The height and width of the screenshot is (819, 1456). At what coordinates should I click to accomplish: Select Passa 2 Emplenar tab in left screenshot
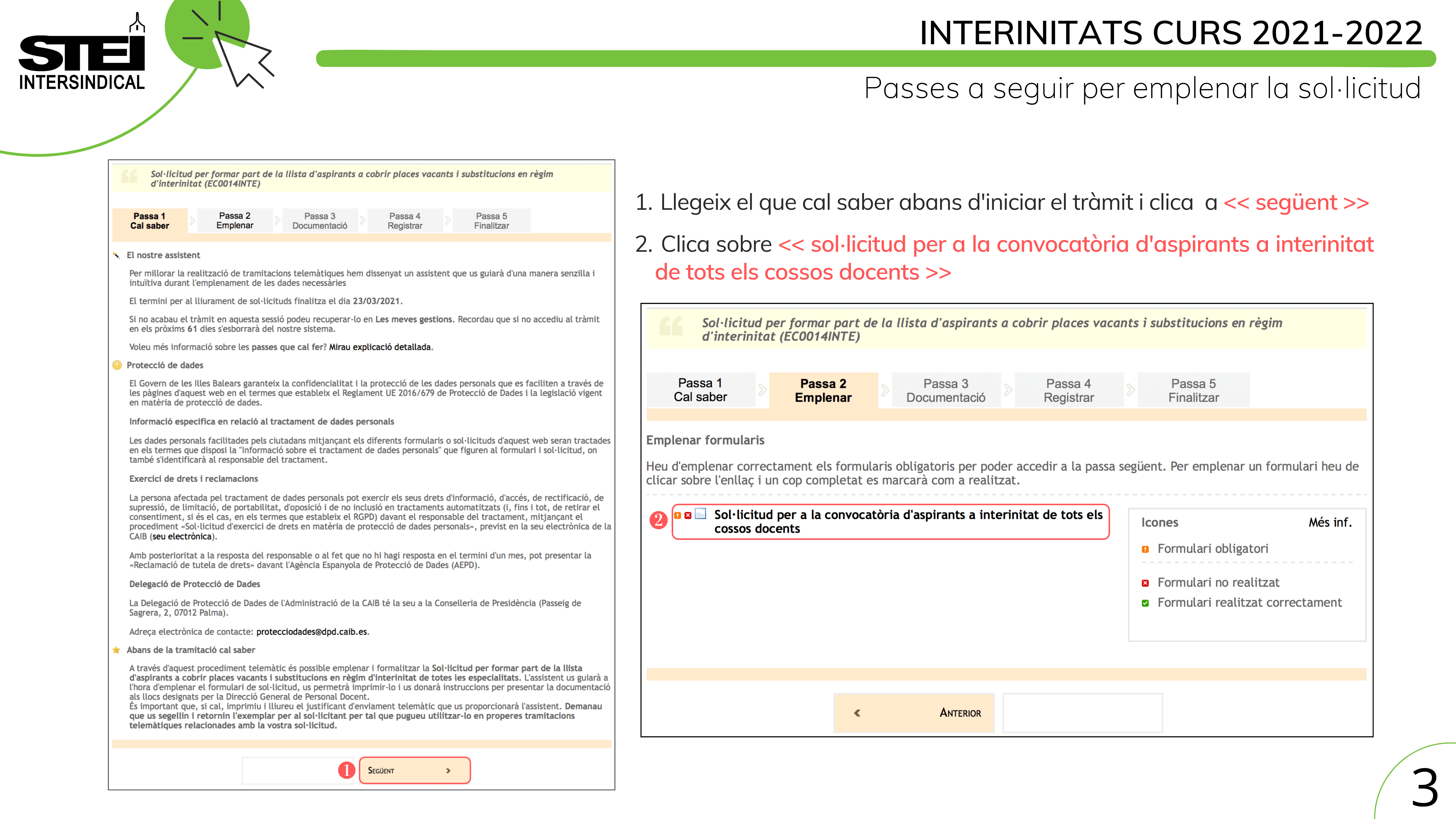(235, 220)
